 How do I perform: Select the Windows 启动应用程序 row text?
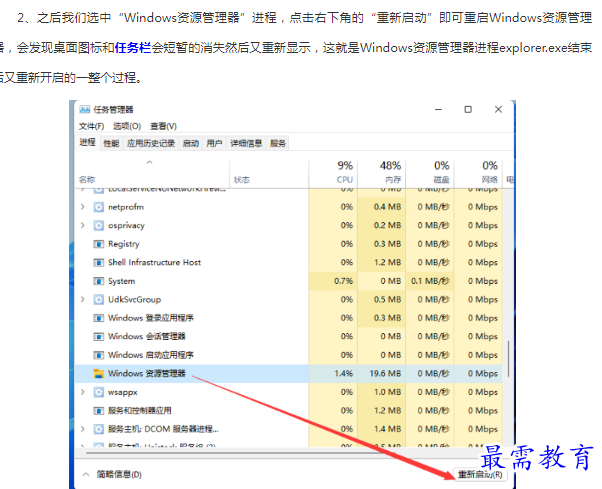[151, 355]
